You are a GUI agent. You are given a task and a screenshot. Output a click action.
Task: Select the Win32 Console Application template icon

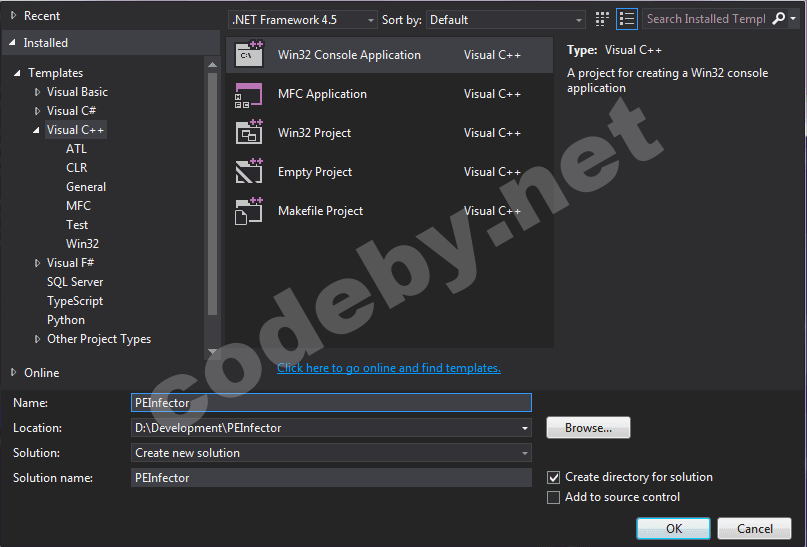[248, 55]
